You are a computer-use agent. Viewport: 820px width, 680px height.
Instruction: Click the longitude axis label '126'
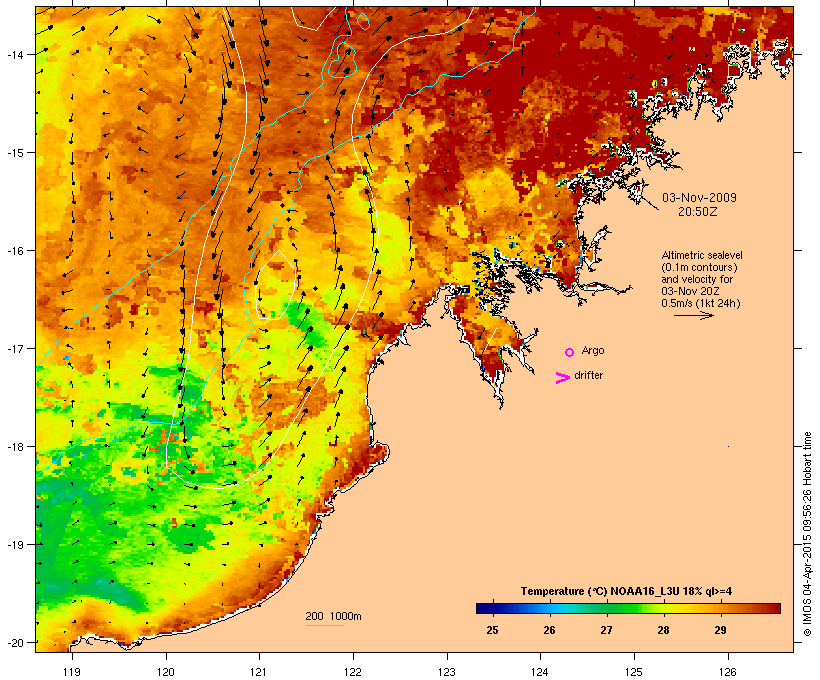(728, 672)
